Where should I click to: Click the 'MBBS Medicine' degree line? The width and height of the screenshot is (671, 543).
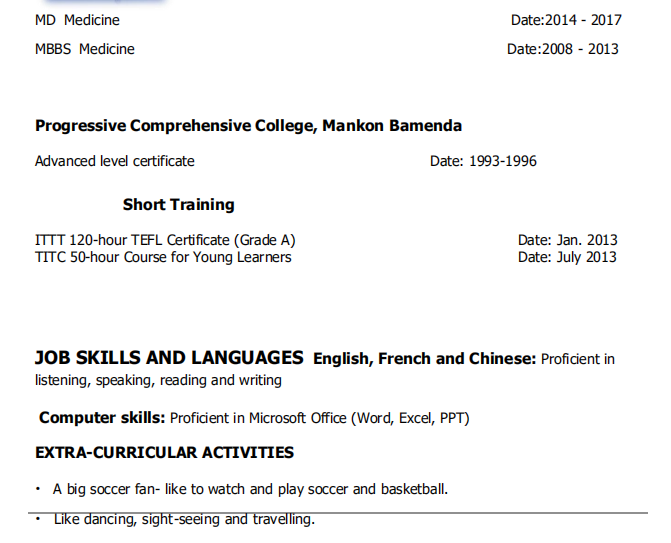pos(84,49)
